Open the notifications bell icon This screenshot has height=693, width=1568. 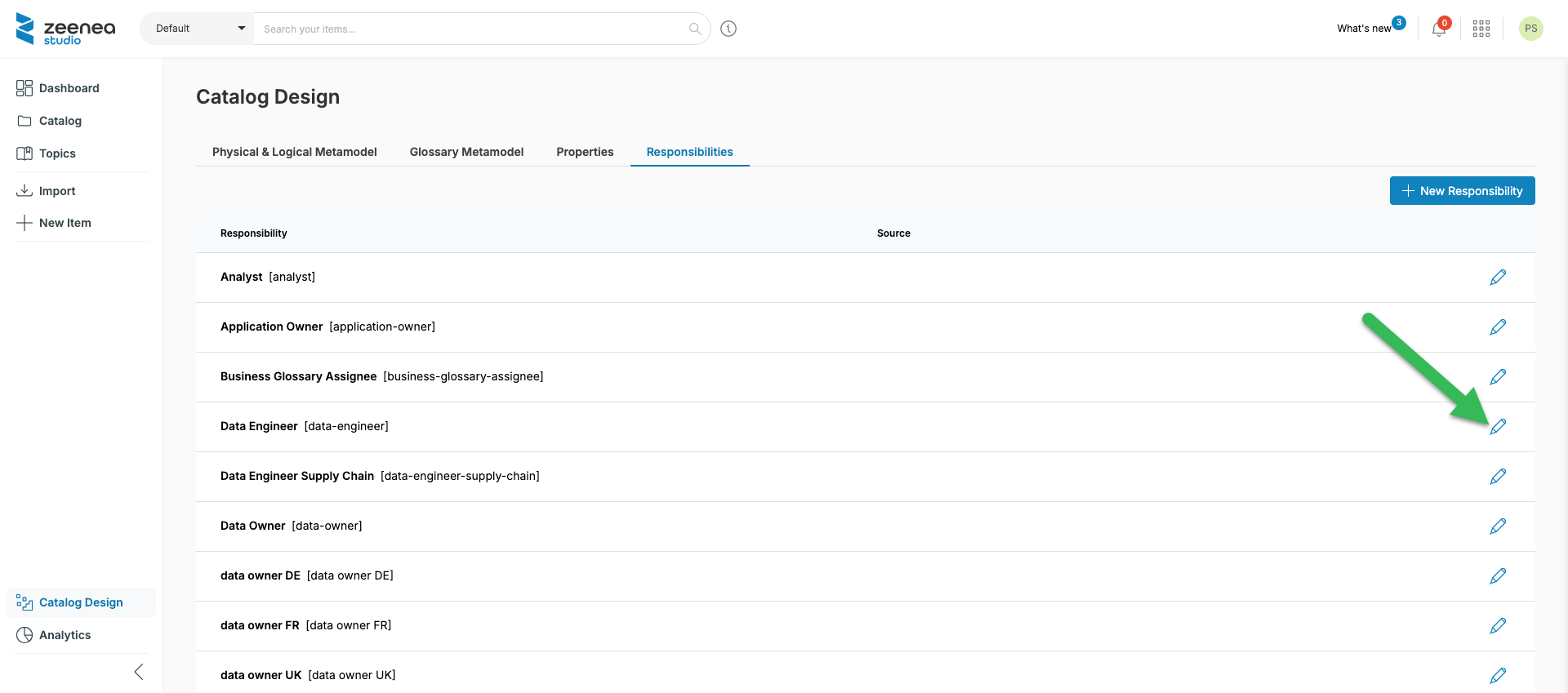click(1438, 29)
